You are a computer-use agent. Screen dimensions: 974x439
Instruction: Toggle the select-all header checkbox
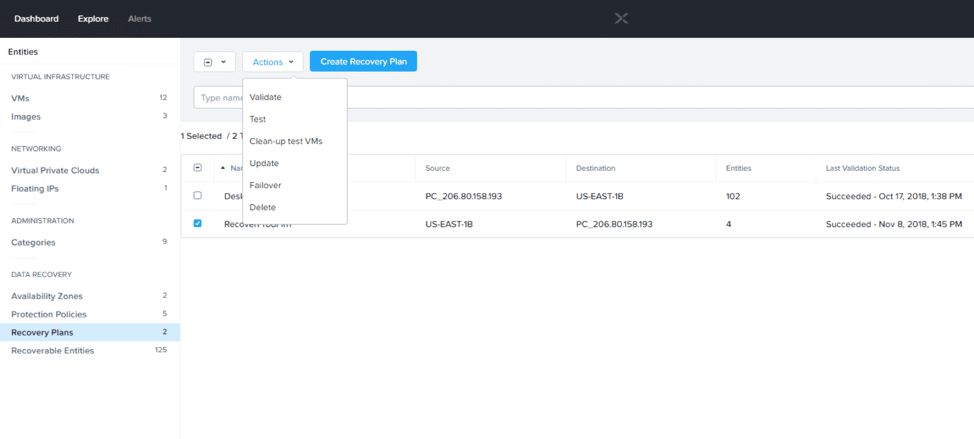[x=197, y=168]
